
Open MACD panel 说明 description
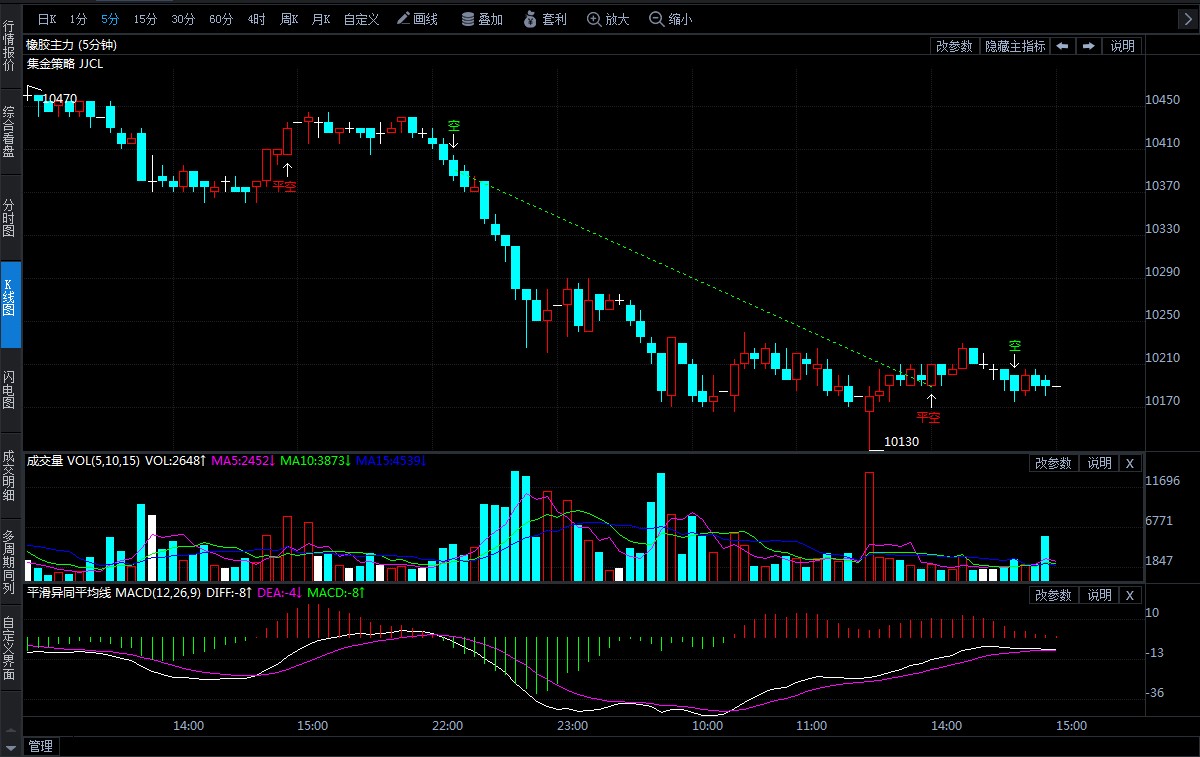pos(1099,595)
